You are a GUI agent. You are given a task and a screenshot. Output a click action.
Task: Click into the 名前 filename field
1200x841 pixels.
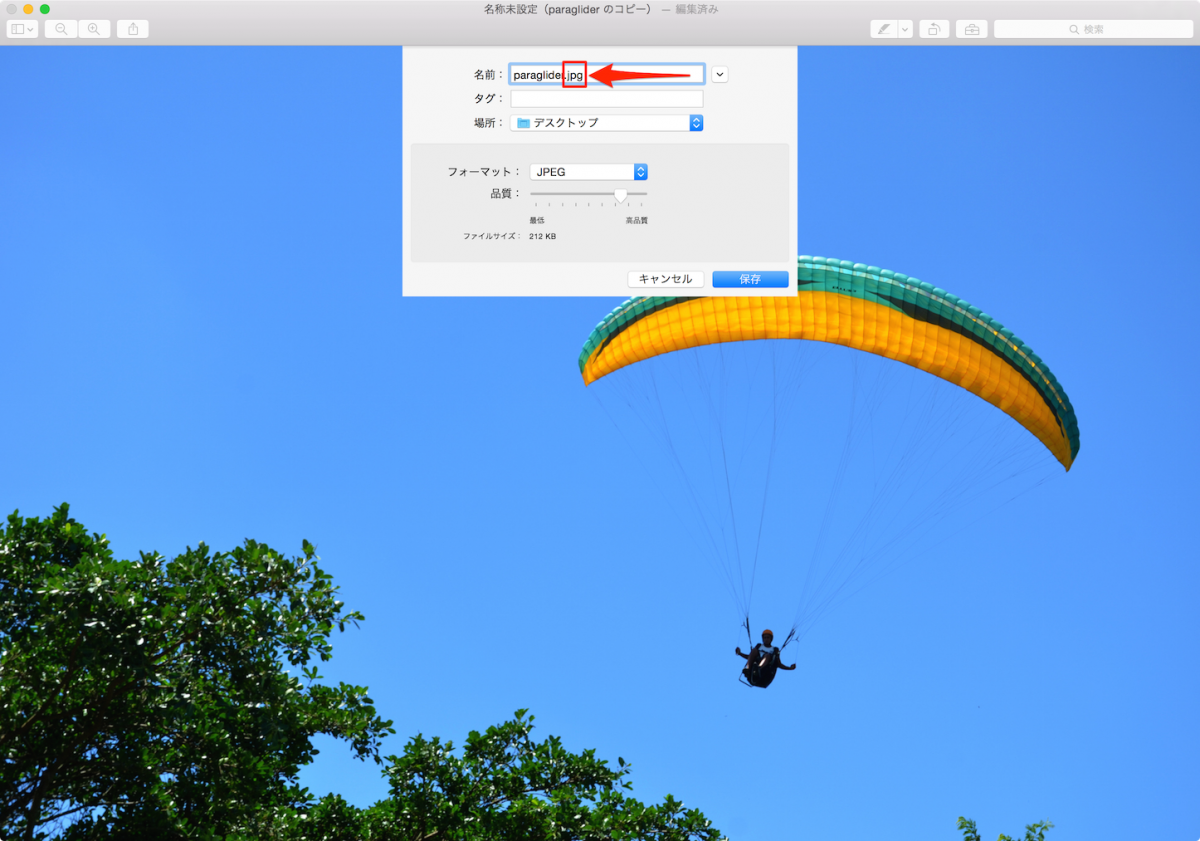[x=640, y=74]
